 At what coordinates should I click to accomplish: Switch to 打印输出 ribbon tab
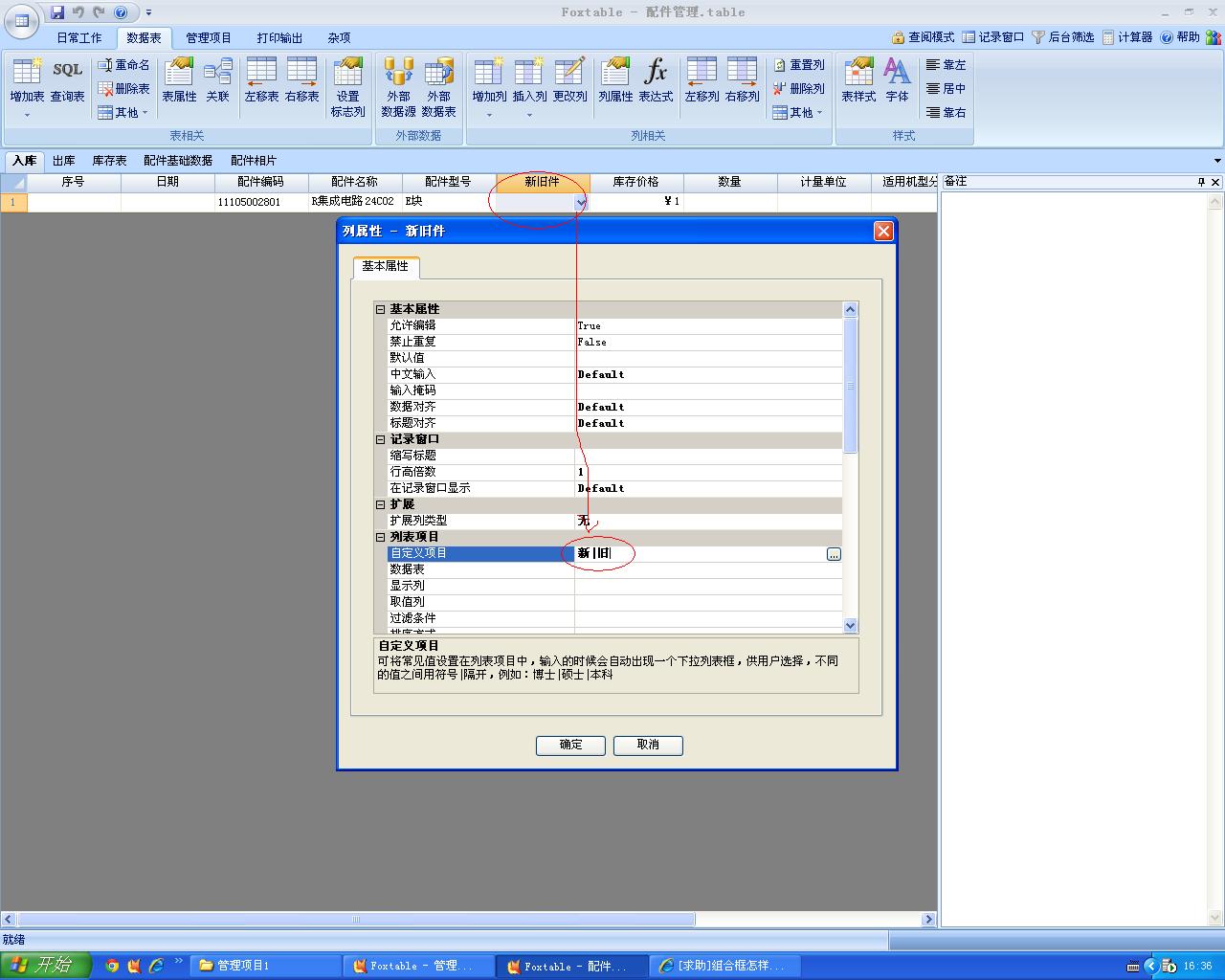pos(279,38)
